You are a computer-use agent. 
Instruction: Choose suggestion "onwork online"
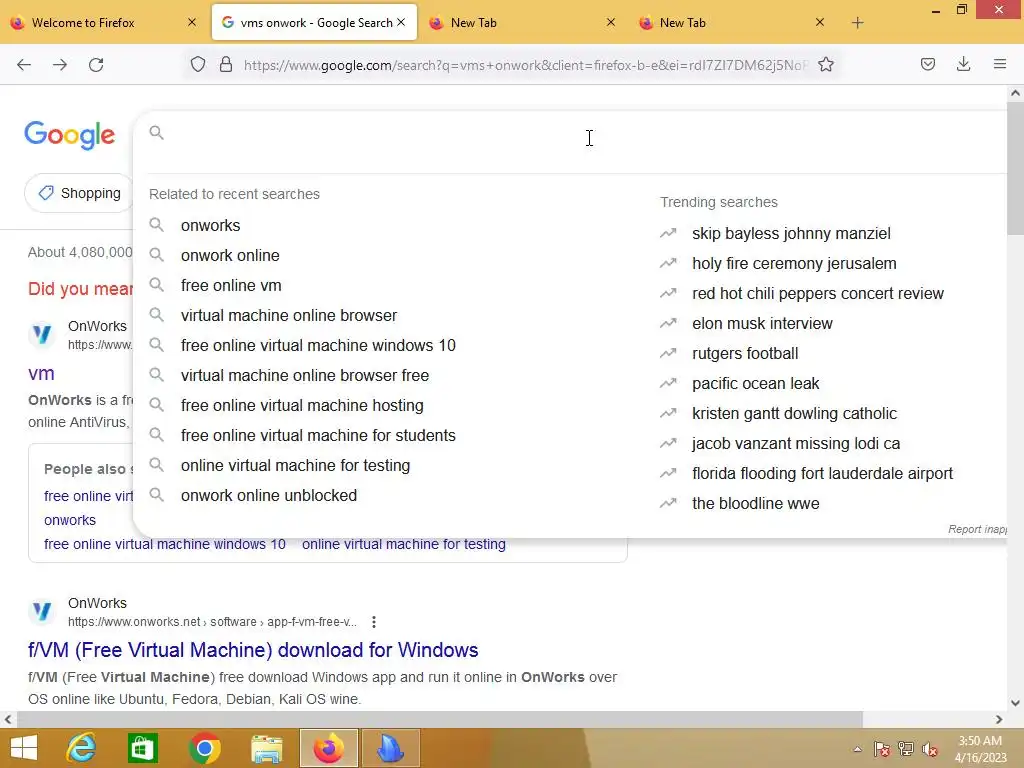coord(230,255)
